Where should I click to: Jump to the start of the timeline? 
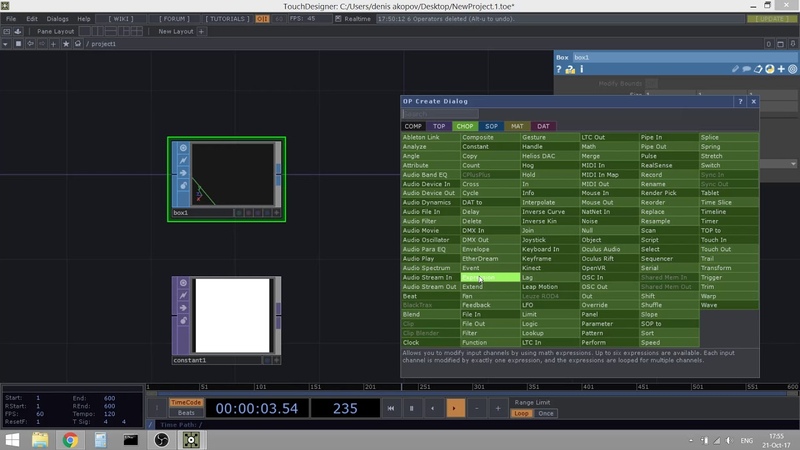click(390, 408)
